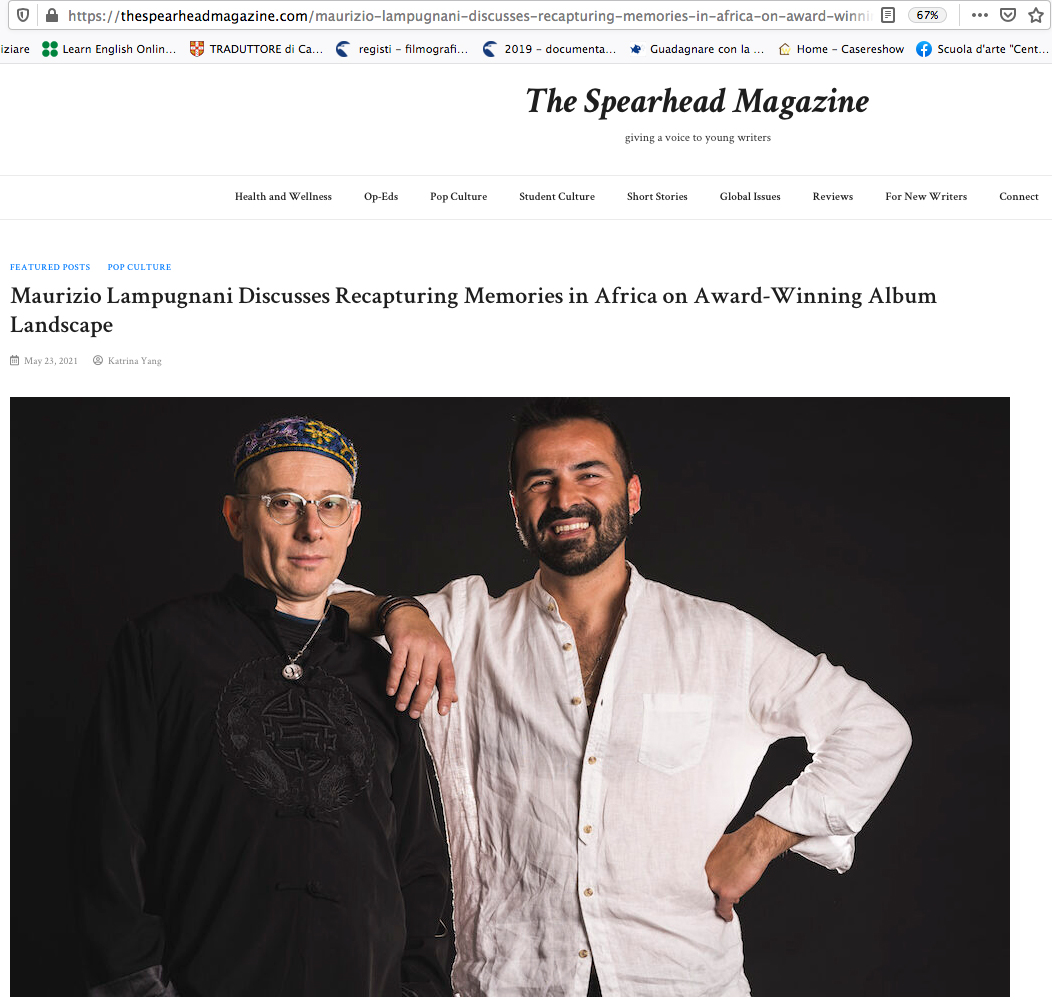
Task: Select For New Writers nav item
Action: click(926, 197)
